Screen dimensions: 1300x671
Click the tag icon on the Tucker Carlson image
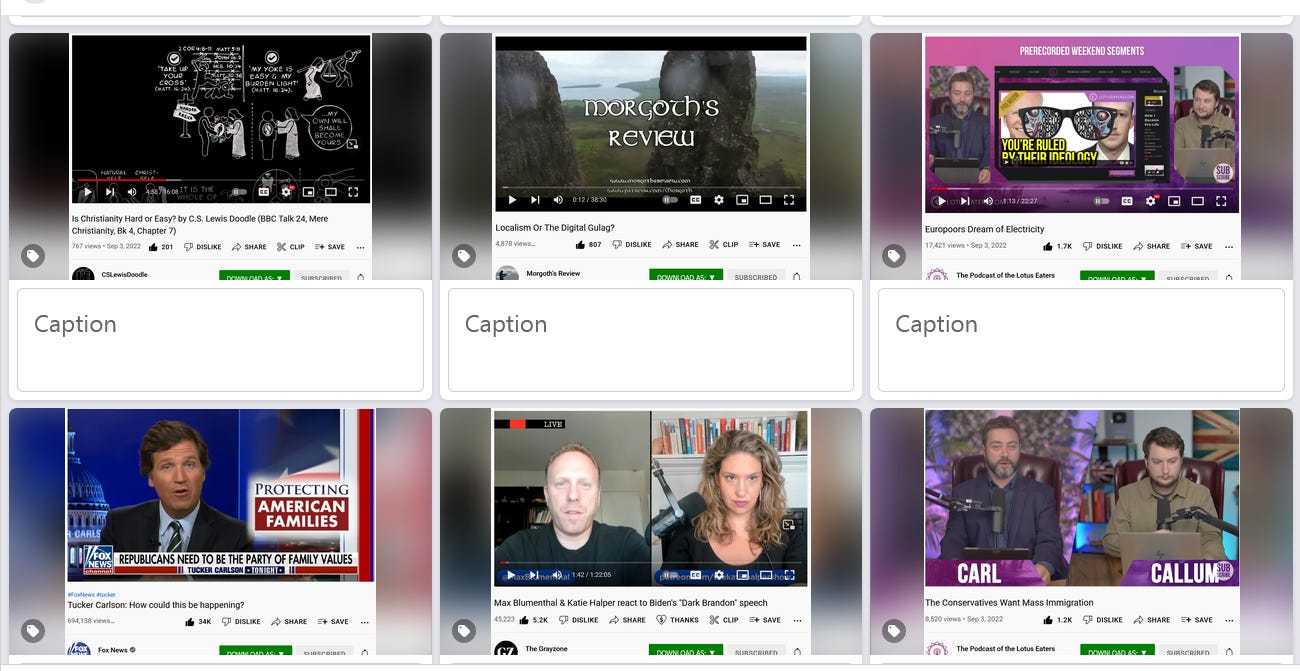33,631
